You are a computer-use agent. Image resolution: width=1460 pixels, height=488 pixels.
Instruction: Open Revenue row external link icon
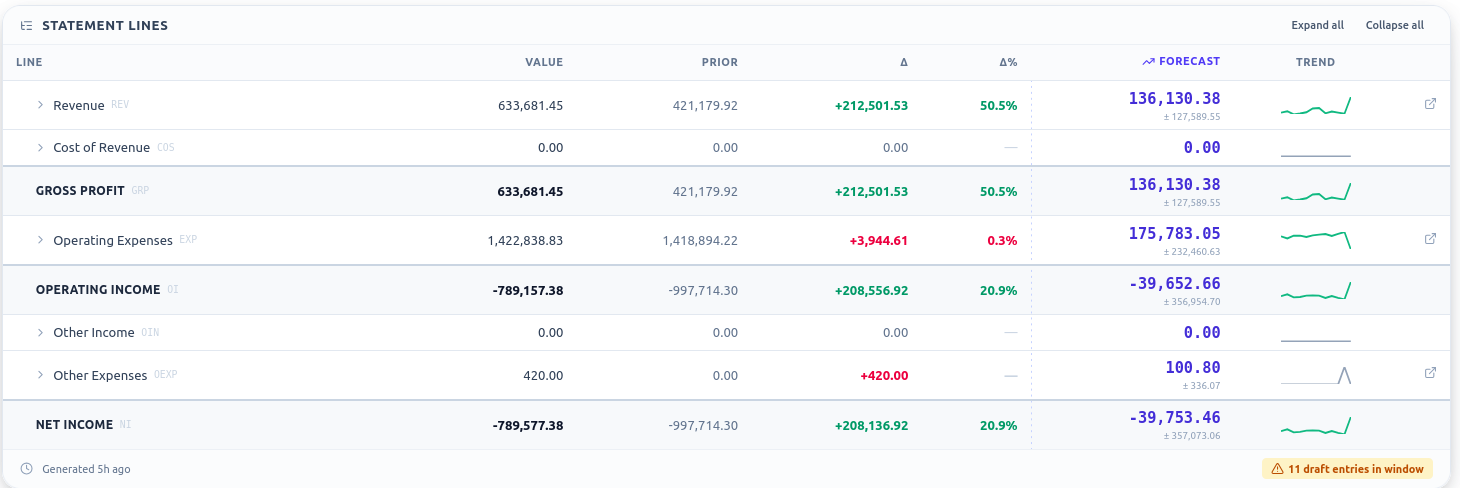pyautogui.click(x=1430, y=104)
